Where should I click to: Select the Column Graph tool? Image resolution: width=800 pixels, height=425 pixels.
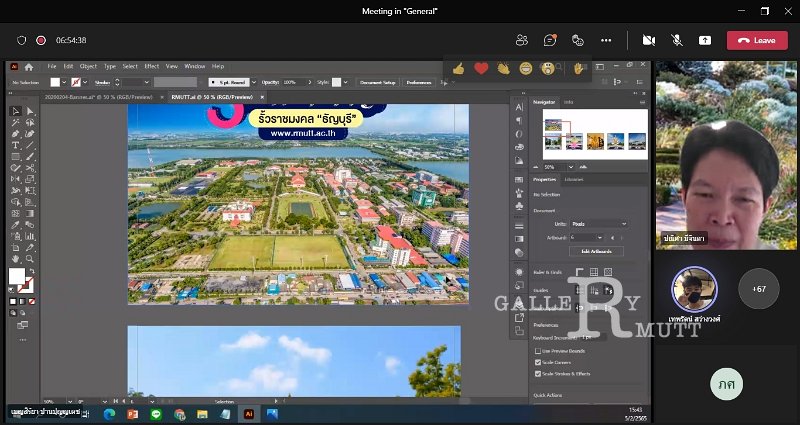30,236
